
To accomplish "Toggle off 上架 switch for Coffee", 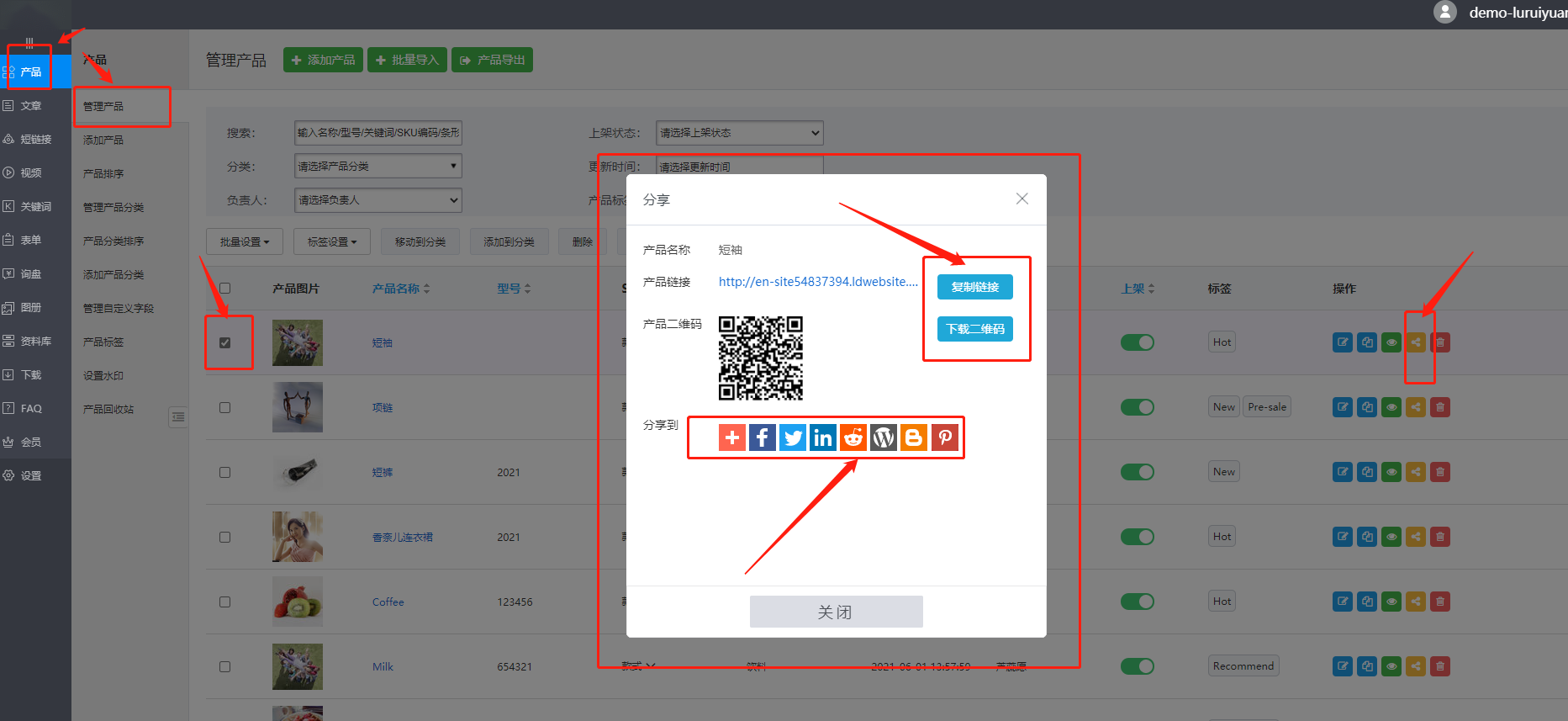I will (1137, 602).
